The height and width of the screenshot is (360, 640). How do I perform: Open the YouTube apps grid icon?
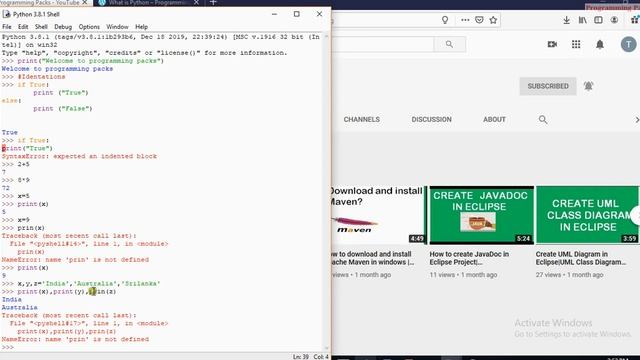click(576, 44)
